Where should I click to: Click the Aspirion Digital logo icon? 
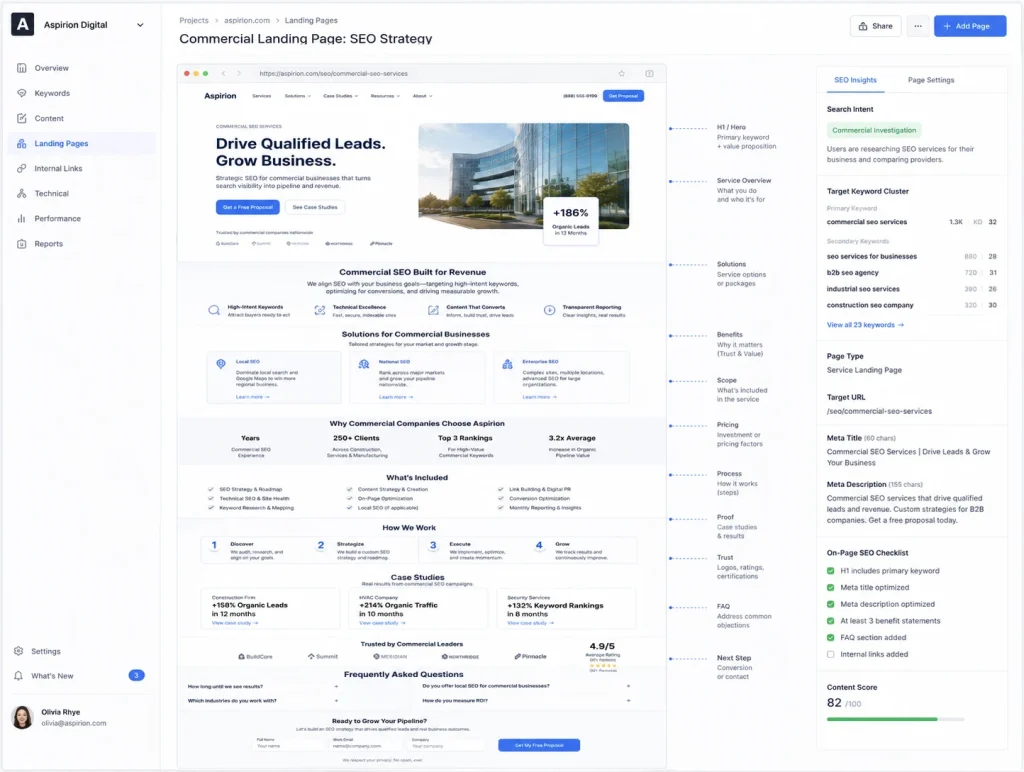point(22,25)
